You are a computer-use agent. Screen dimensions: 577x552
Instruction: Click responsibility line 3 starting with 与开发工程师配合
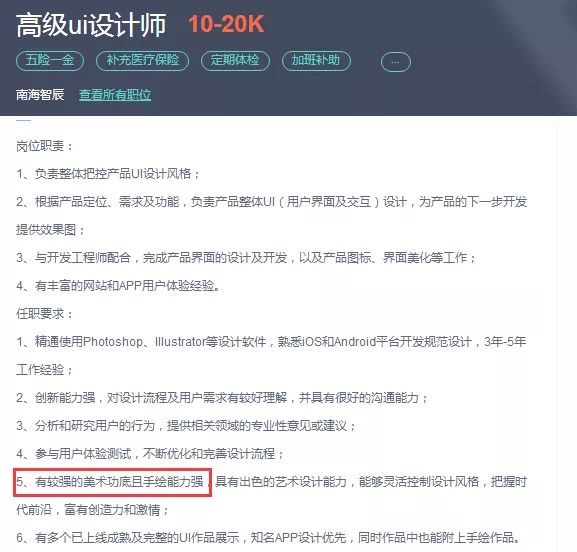[246, 258]
